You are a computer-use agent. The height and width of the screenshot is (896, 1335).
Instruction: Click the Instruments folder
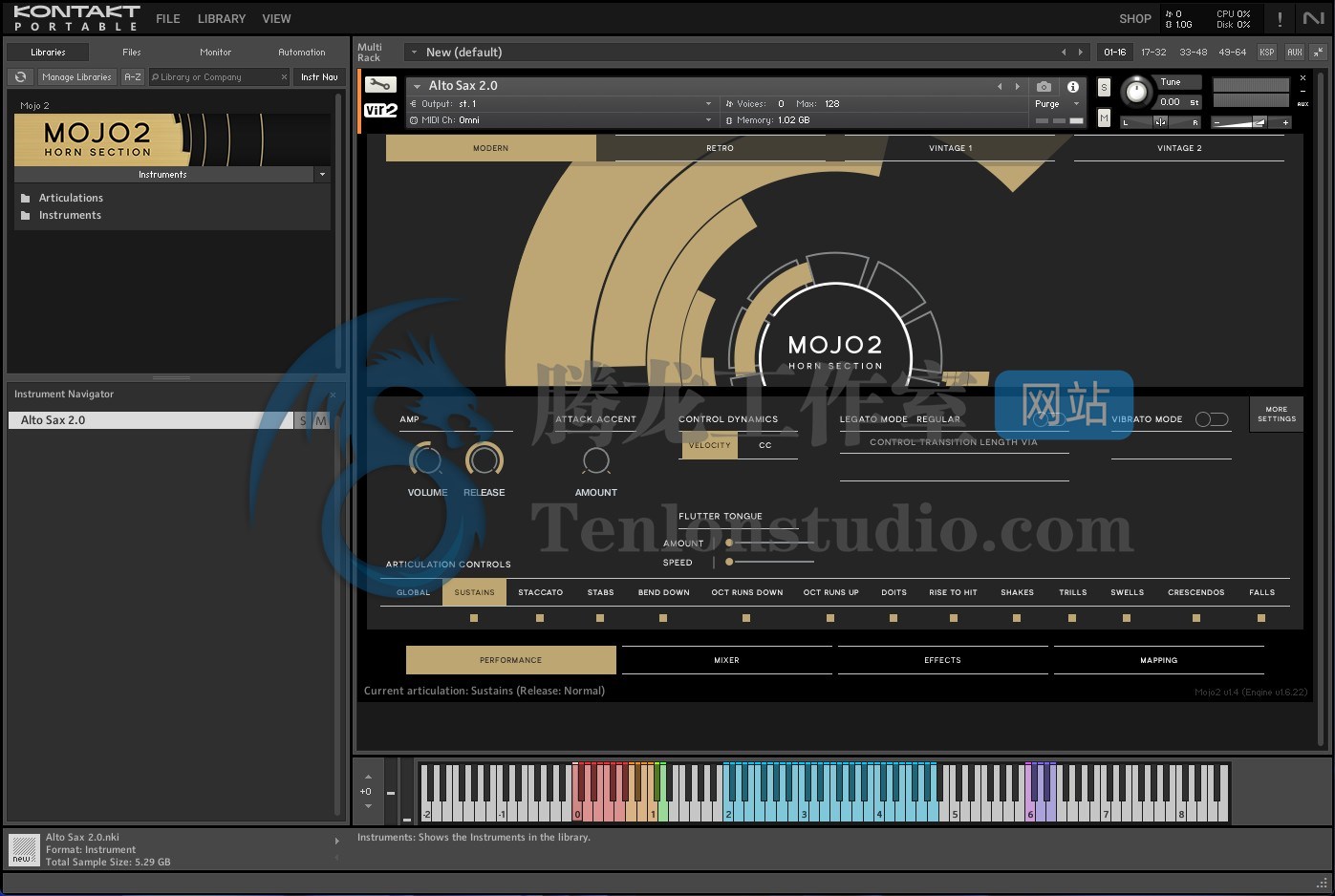(x=70, y=215)
